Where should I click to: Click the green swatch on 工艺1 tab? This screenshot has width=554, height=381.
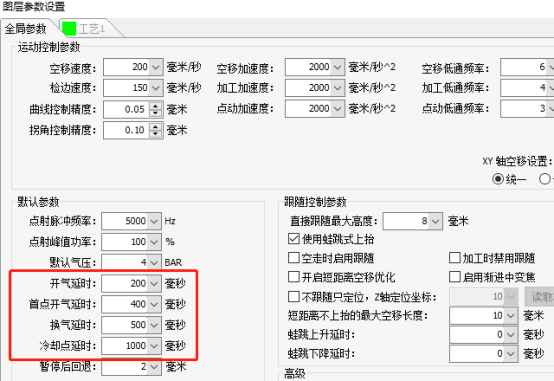point(69,29)
